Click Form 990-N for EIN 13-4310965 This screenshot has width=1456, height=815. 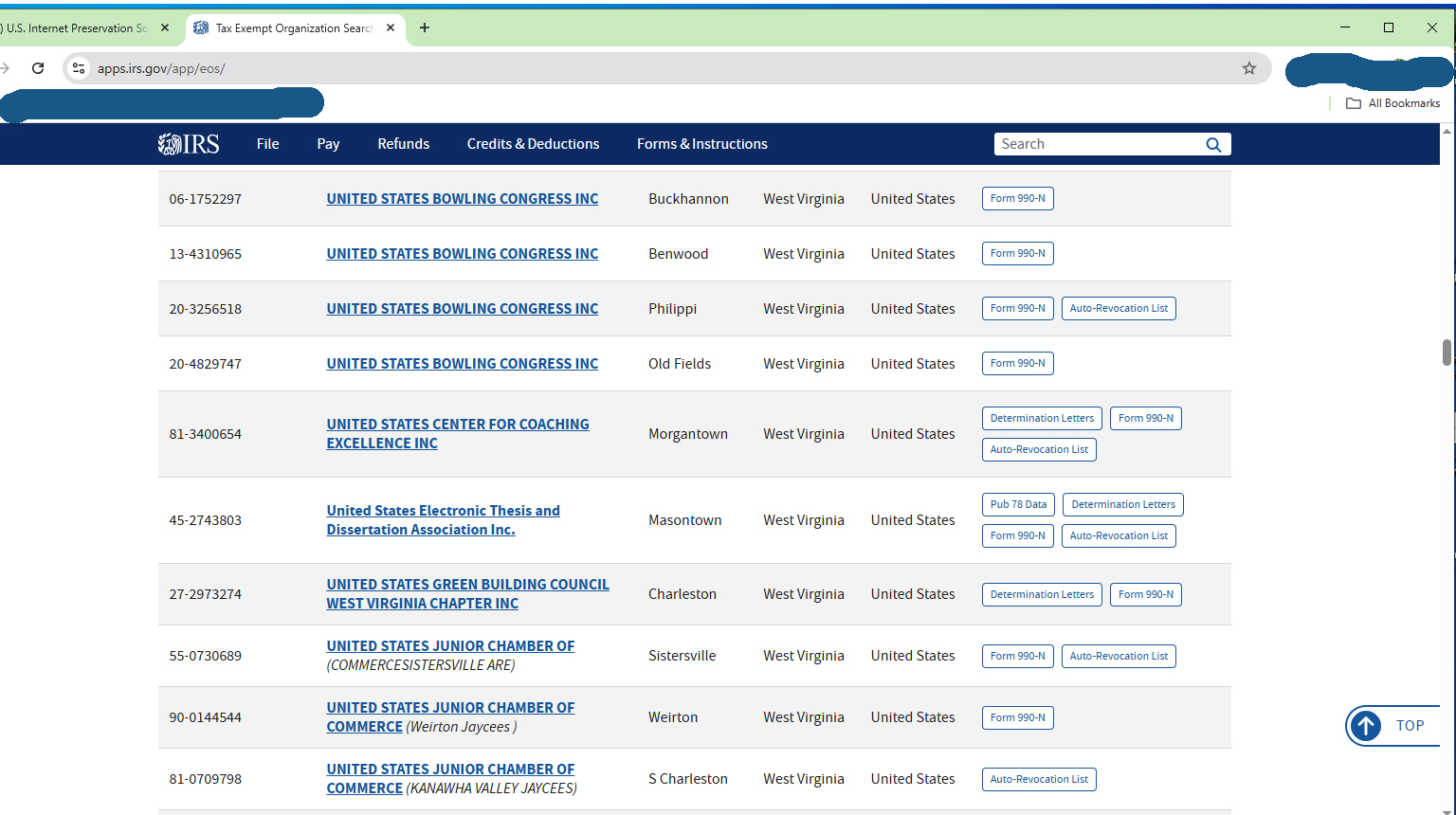[x=1018, y=254]
